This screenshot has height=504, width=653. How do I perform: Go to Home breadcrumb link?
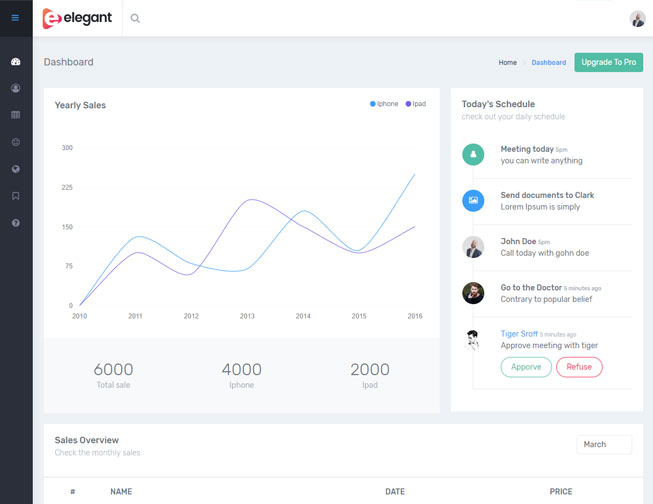[508, 63]
